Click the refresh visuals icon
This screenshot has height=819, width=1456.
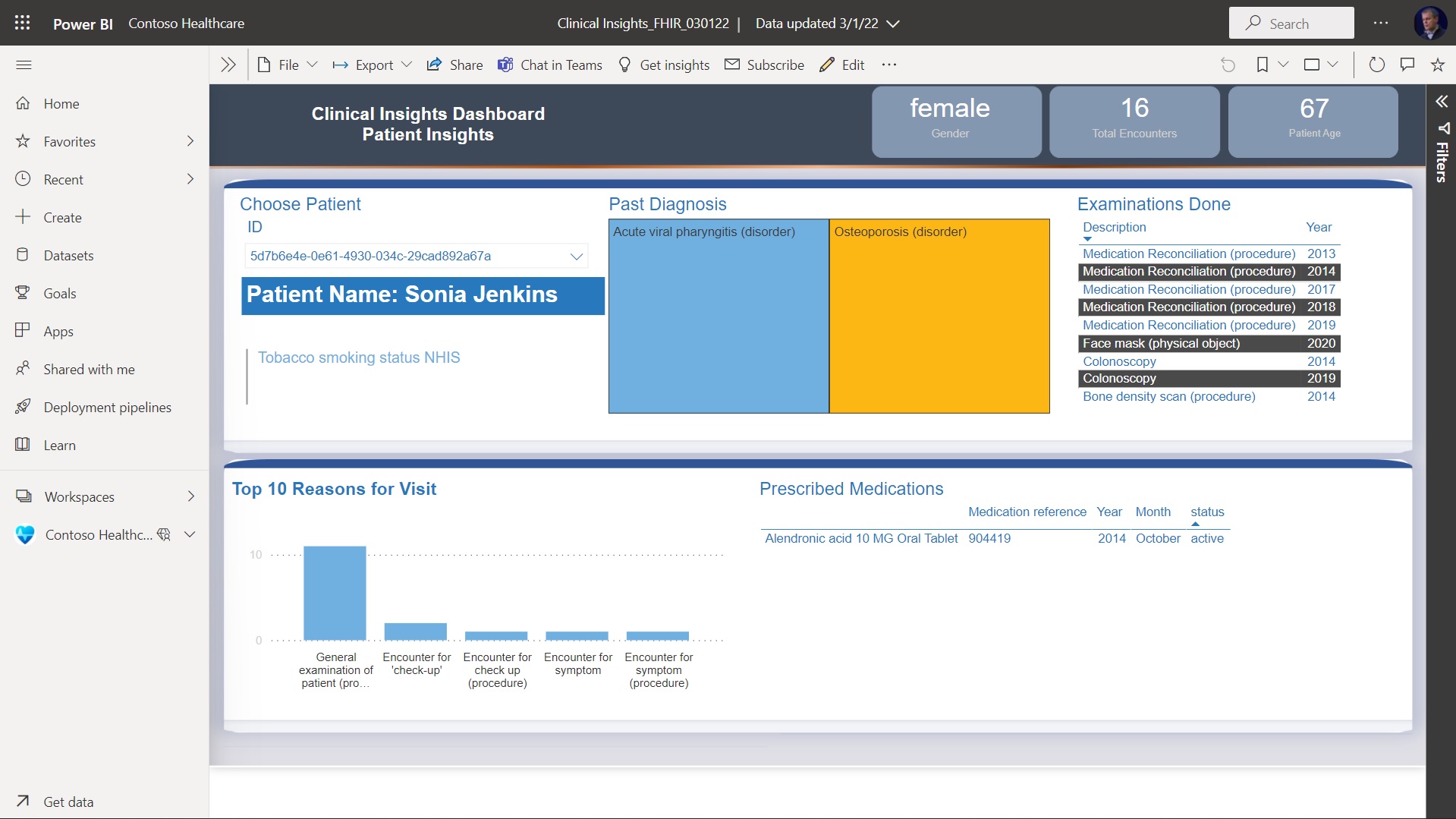(1376, 65)
